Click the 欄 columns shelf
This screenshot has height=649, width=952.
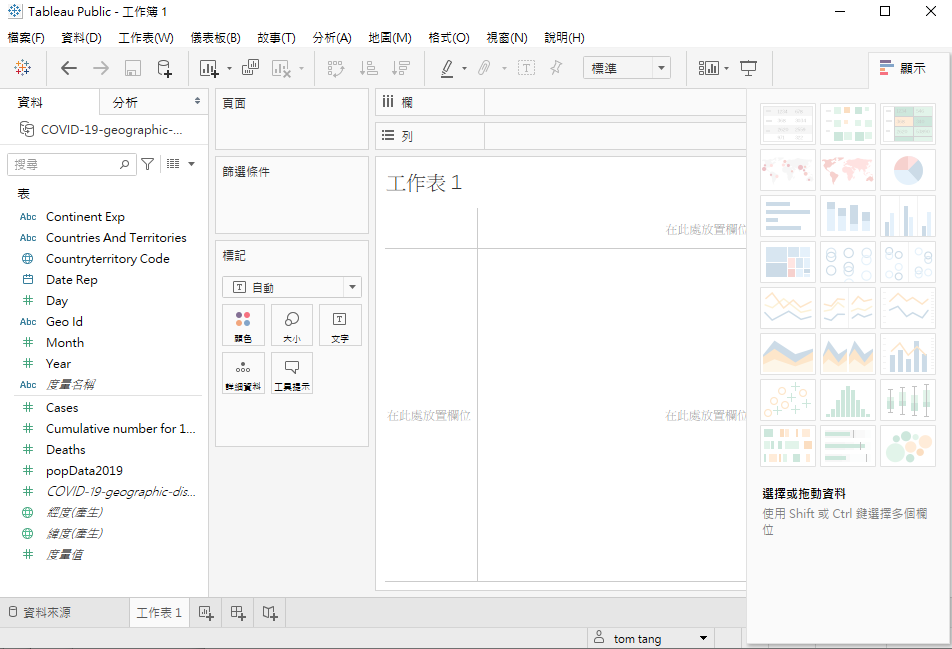(561, 102)
